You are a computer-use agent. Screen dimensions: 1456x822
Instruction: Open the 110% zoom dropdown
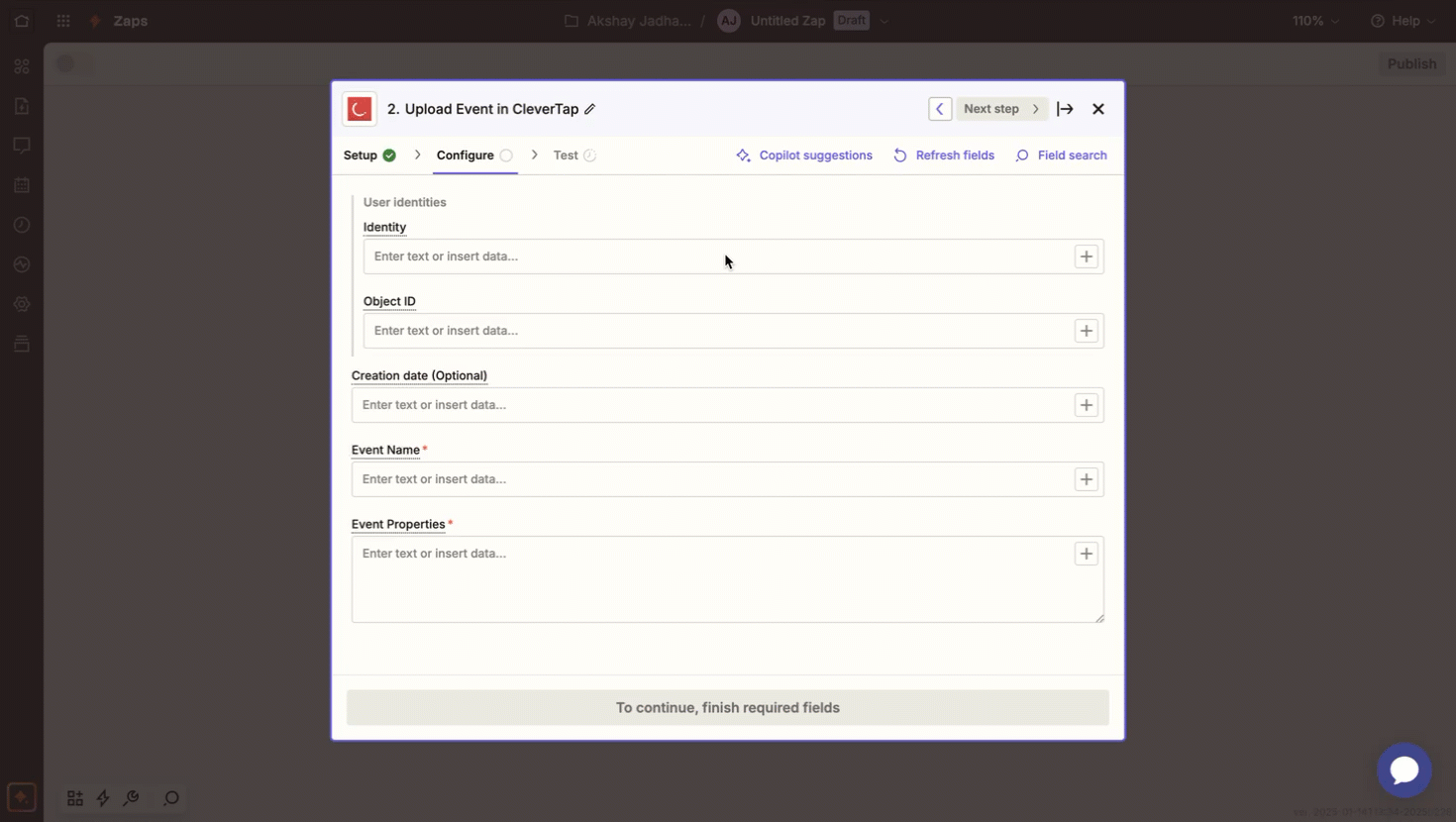pyautogui.click(x=1315, y=21)
